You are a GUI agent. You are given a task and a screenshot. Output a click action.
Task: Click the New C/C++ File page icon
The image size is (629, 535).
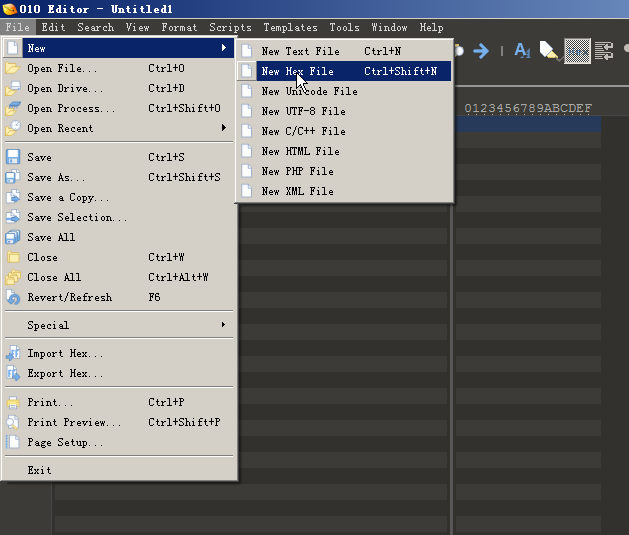click(247, 131)
